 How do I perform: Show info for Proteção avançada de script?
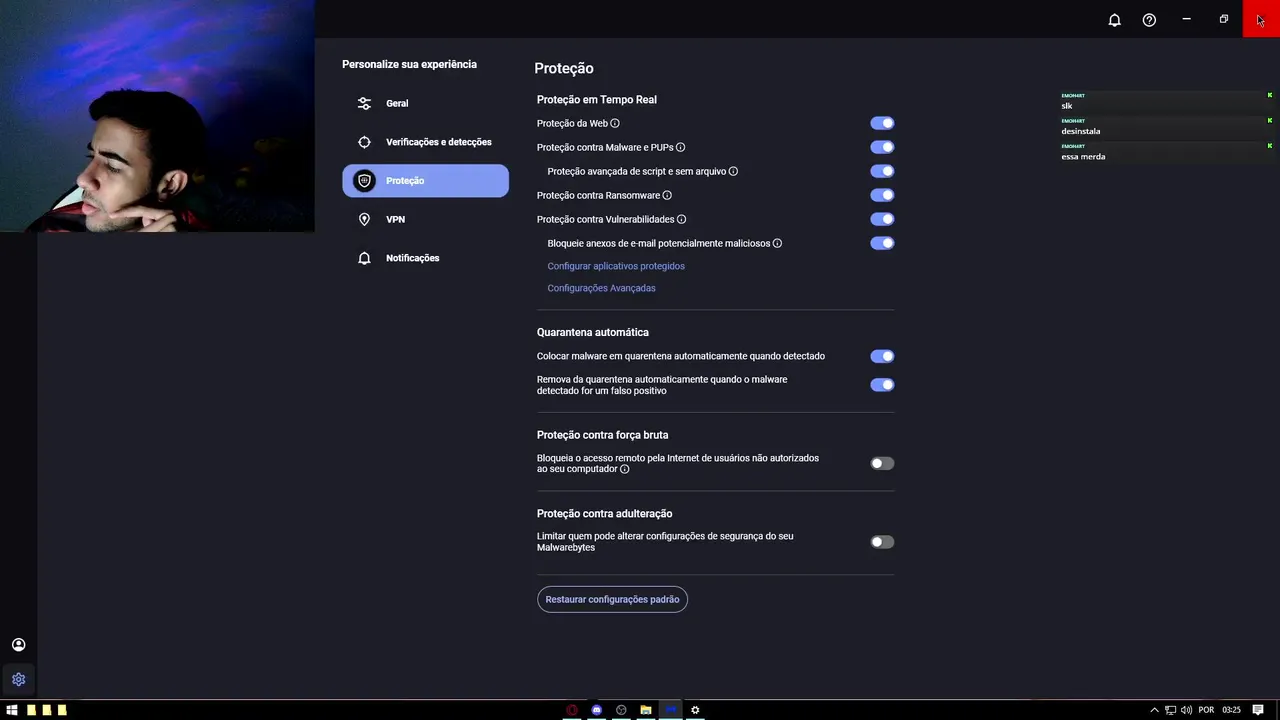[733, 172]
